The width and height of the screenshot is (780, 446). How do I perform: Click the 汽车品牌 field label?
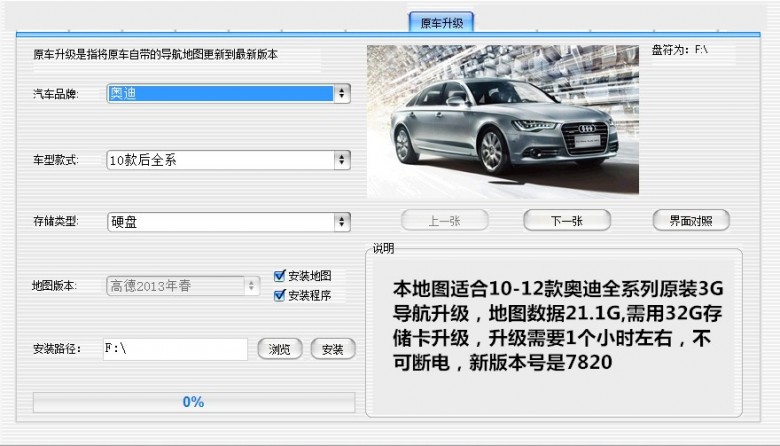point(55,94)
